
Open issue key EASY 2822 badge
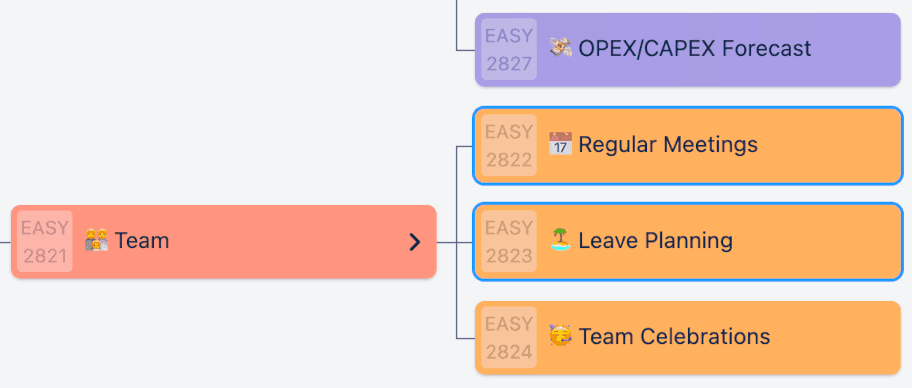click(x=509, y=145)
